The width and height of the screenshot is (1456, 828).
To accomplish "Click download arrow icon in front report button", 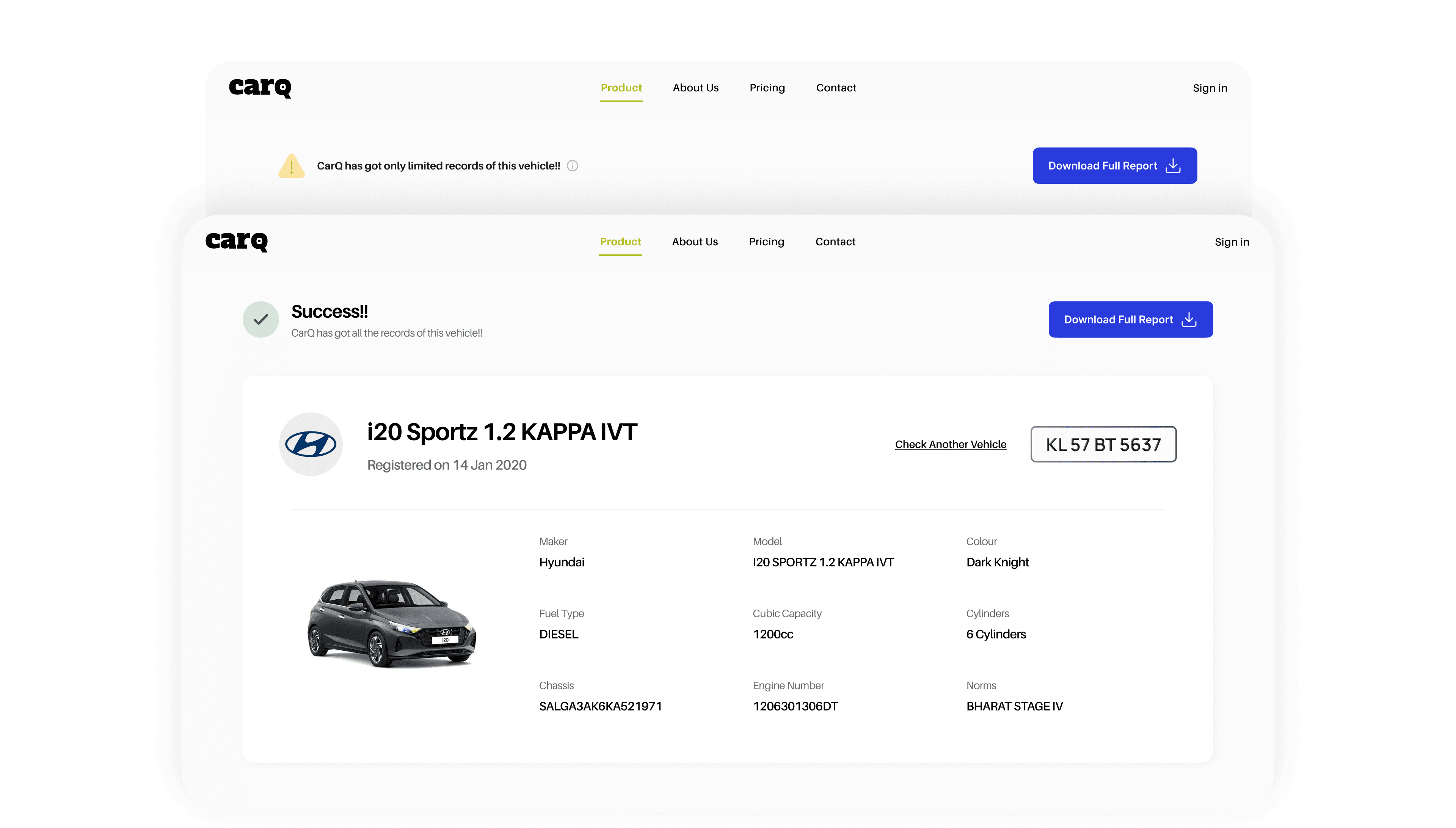I will pos(1189,320).
